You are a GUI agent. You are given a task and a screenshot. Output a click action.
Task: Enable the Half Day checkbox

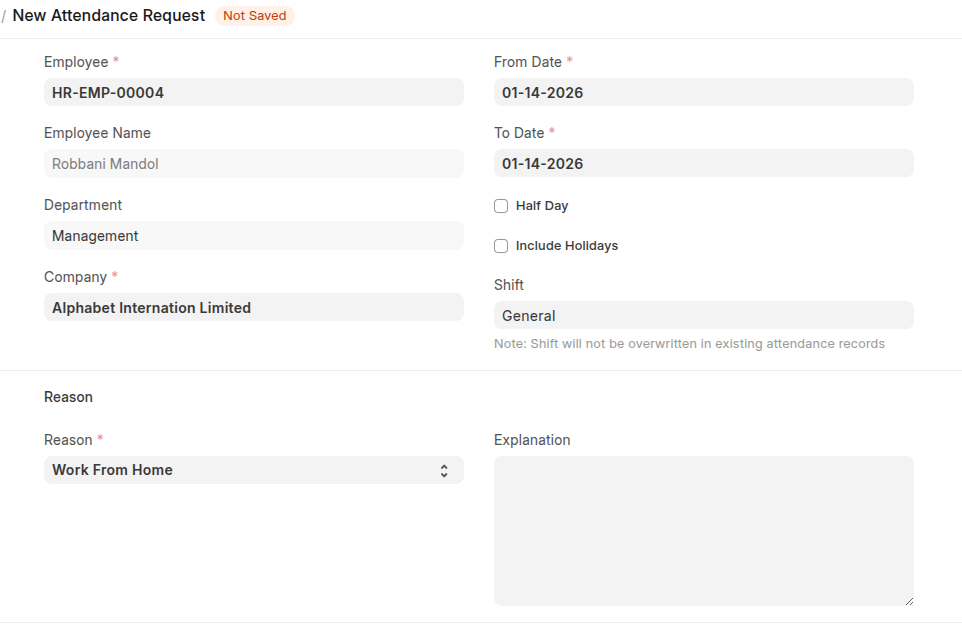tap(501, 206)
